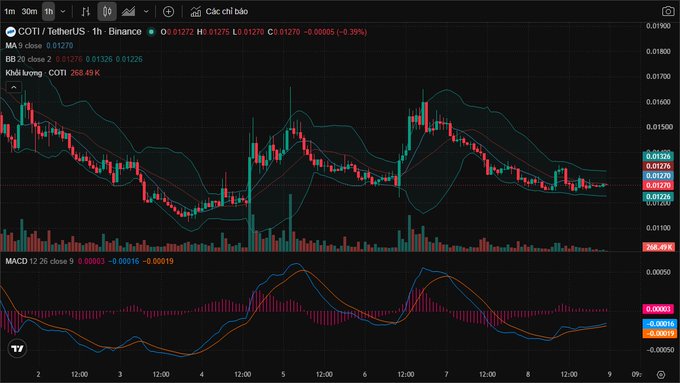Click the 0.01226 lower band price label
Screen dimensions: 680x383
[658, 197]
